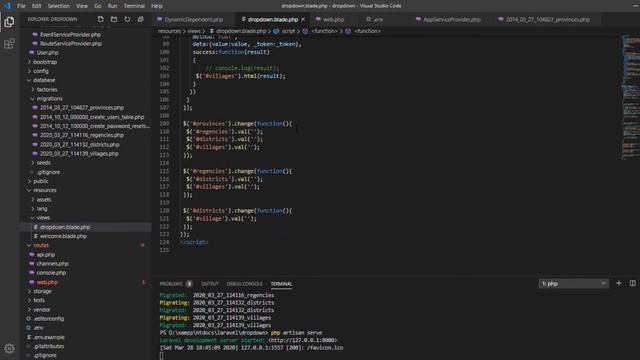This screenshot has width=640, height=360.
Task: Switch to the DynamicDependent.php tab
Action: (193, 19)
